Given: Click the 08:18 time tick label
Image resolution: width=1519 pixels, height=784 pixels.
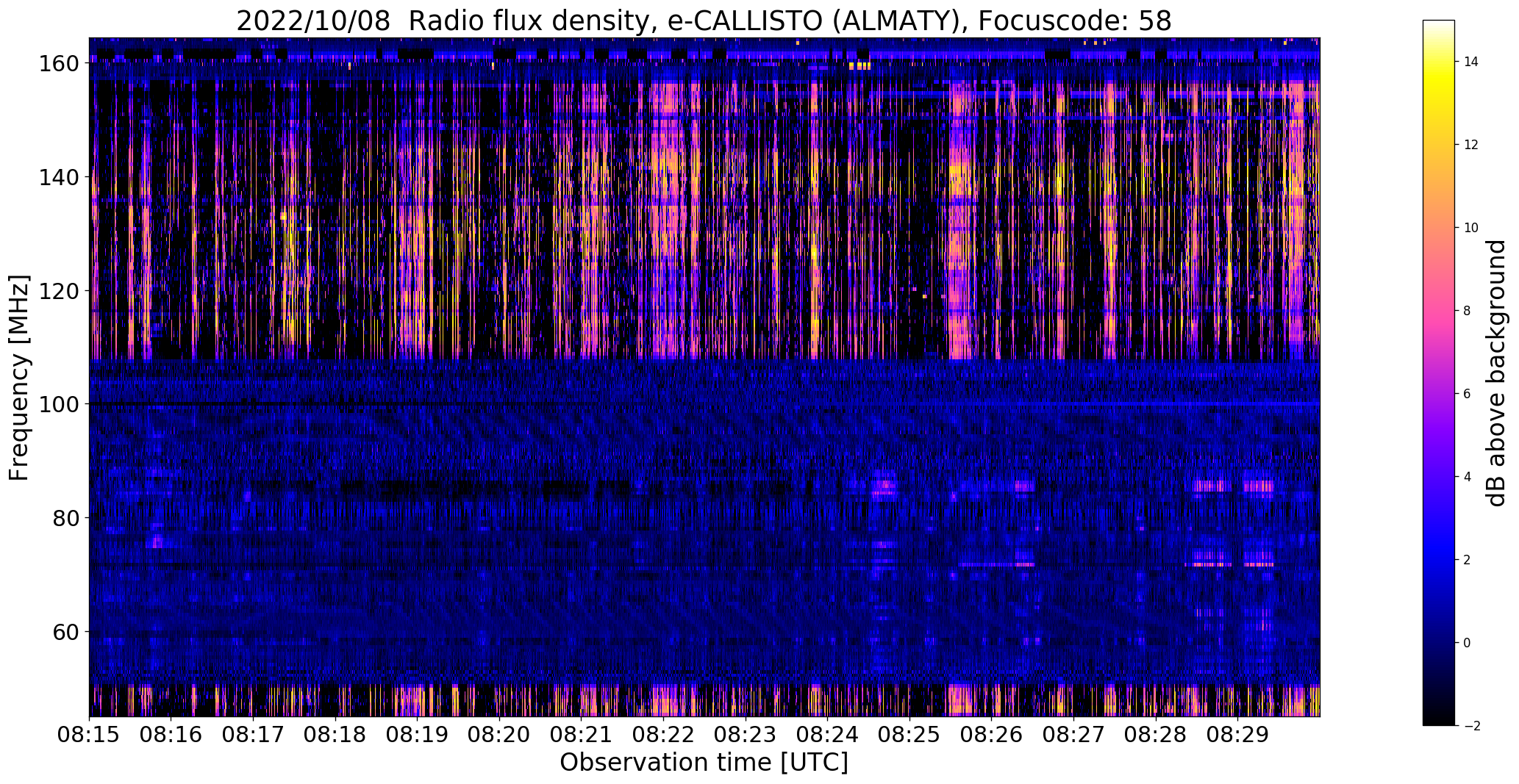Looking at the screenshot, I should coord(335,735).
